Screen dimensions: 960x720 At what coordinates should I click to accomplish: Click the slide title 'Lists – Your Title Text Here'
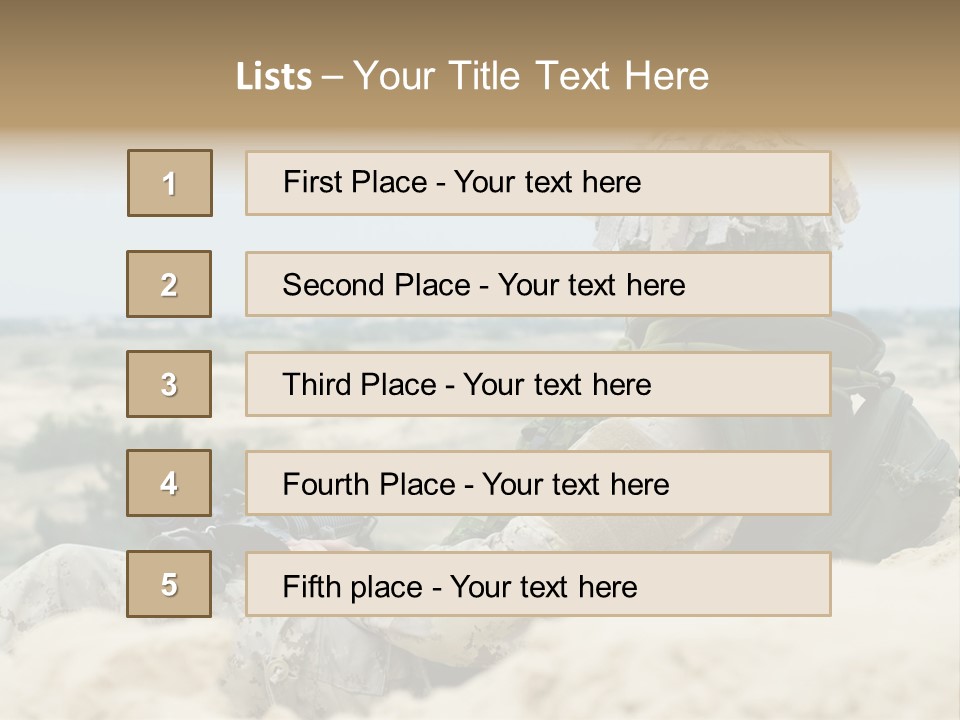pyautogui.click(x=472, y=76)
